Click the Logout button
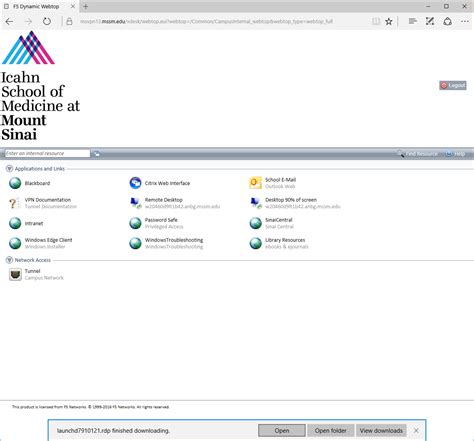This screenshot has width=474, height=441. click(x=453, y=85)
